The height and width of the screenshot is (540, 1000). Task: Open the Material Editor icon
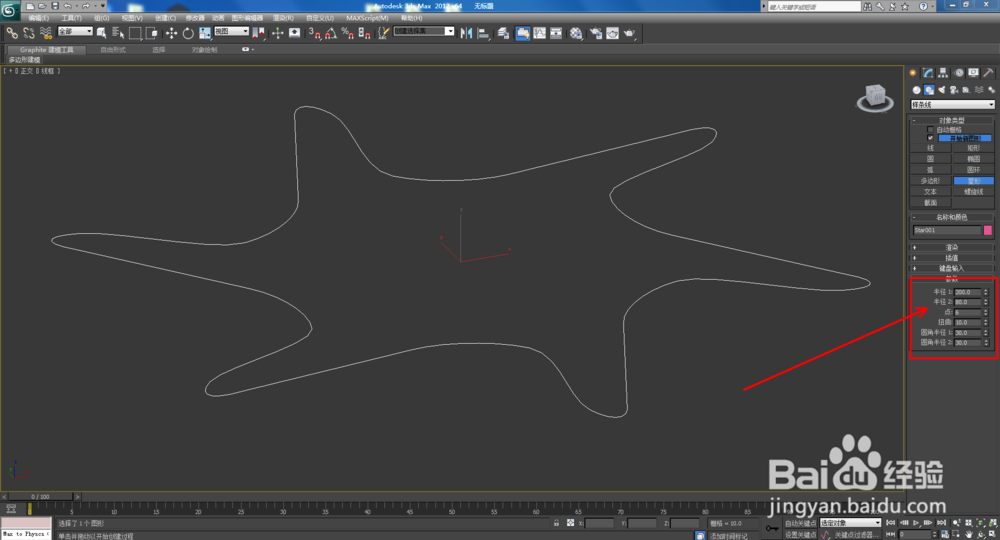pos(576,33)
